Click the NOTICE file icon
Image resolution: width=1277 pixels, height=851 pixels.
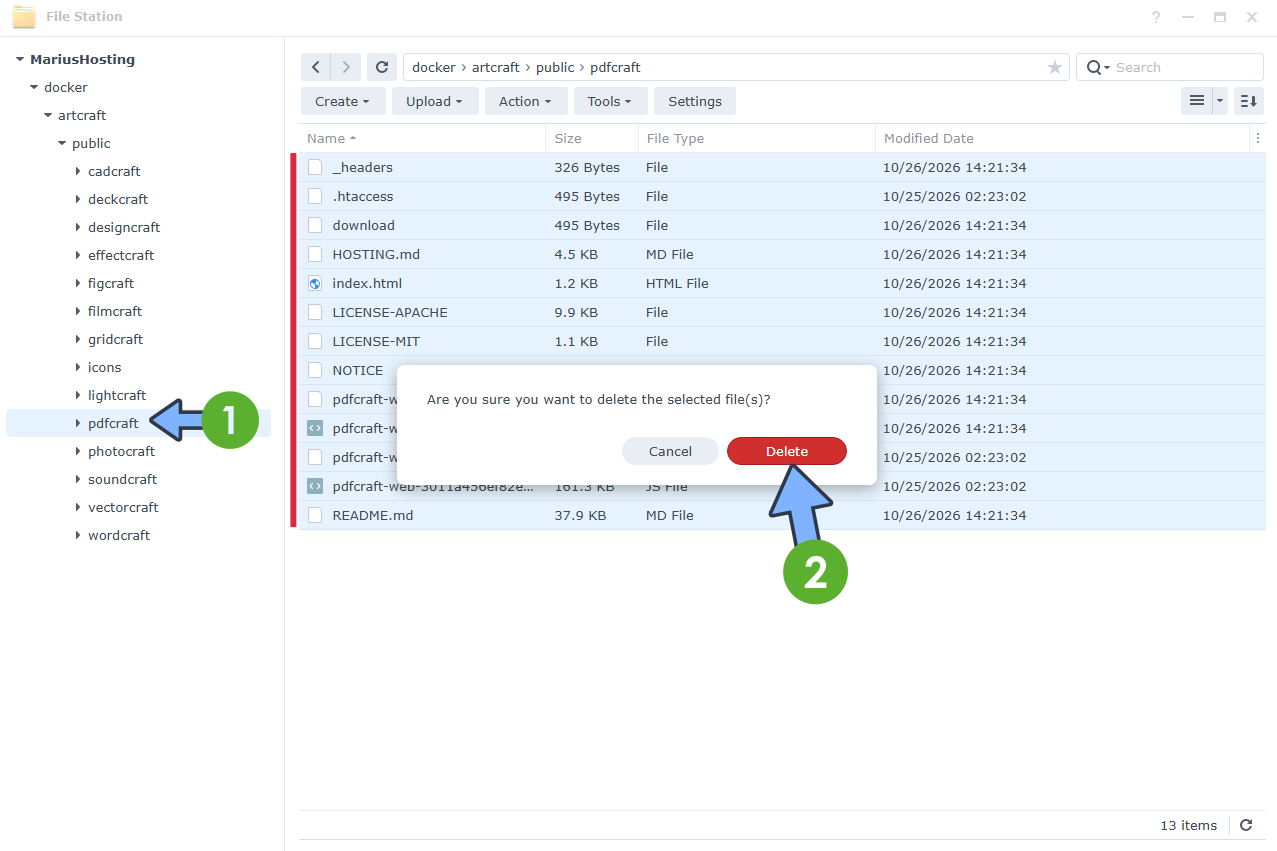click(x=315, y=370)
